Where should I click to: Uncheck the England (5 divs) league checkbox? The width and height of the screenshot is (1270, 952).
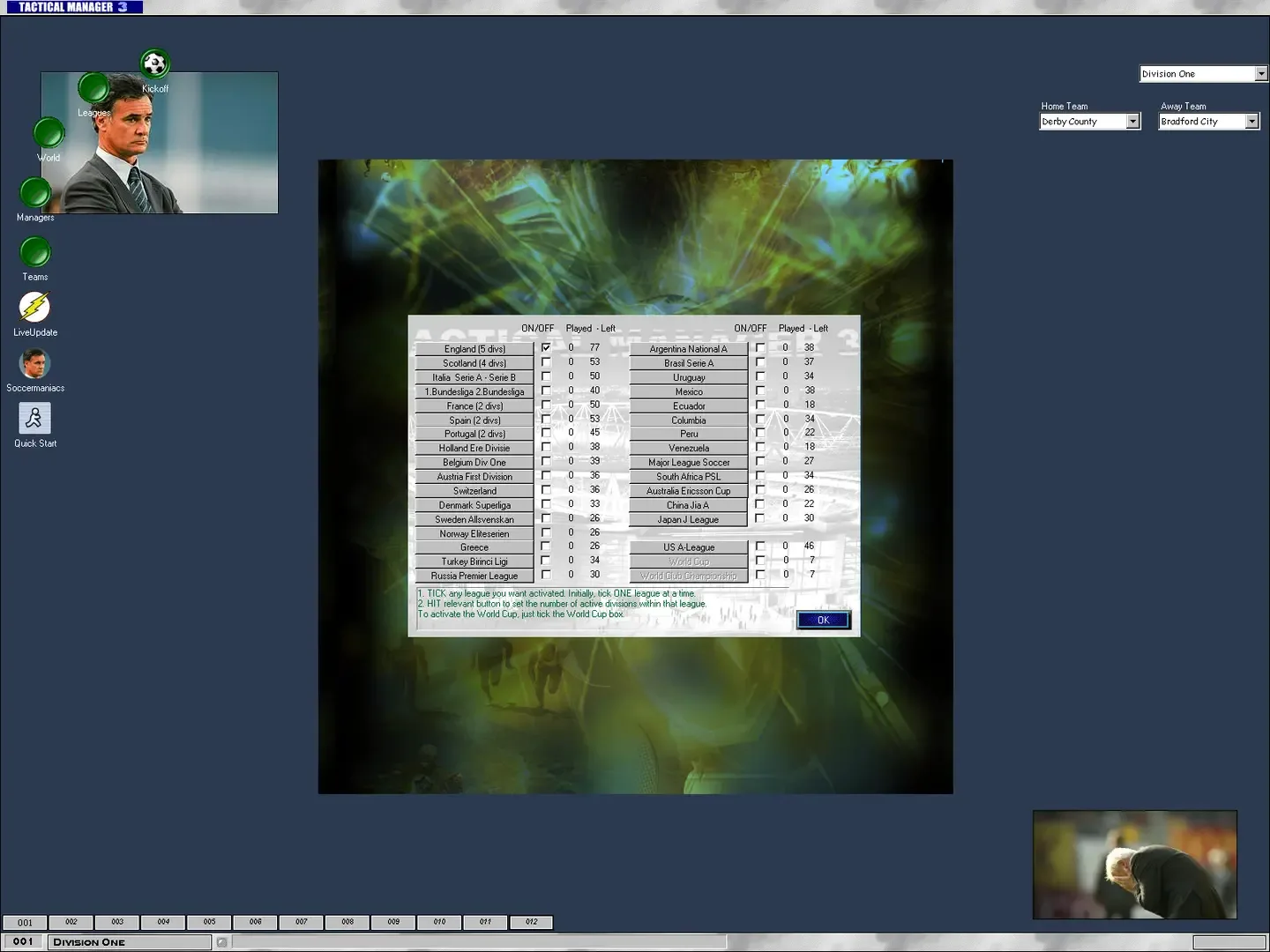tap(547, 348)
